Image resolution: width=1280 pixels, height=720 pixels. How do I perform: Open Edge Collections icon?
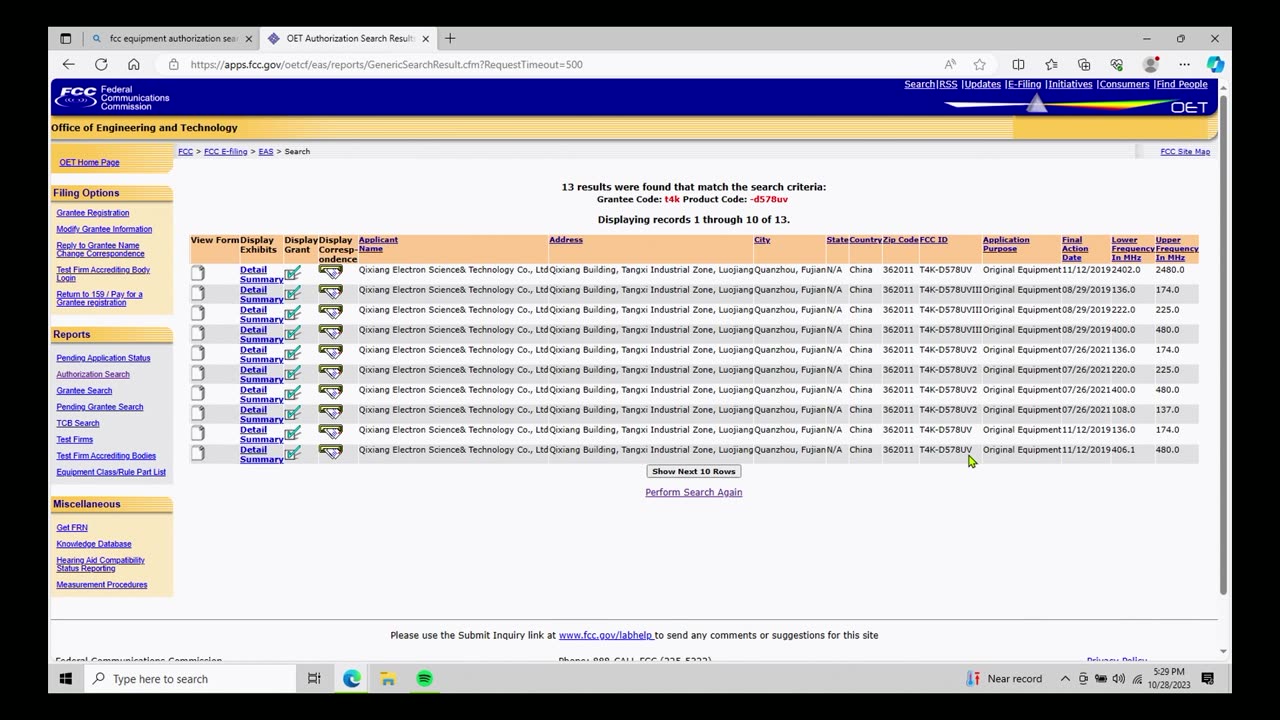coord(1084,64)
